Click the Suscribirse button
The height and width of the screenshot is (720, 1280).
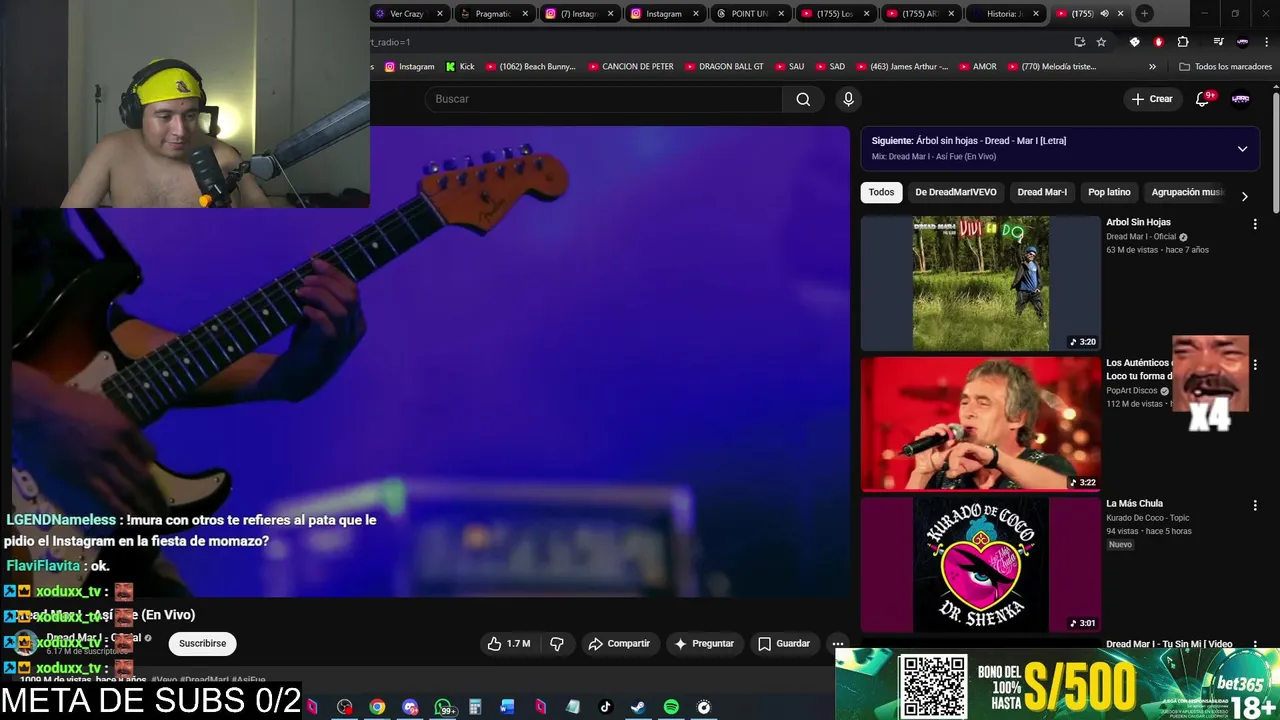click(x=202, y=644)
